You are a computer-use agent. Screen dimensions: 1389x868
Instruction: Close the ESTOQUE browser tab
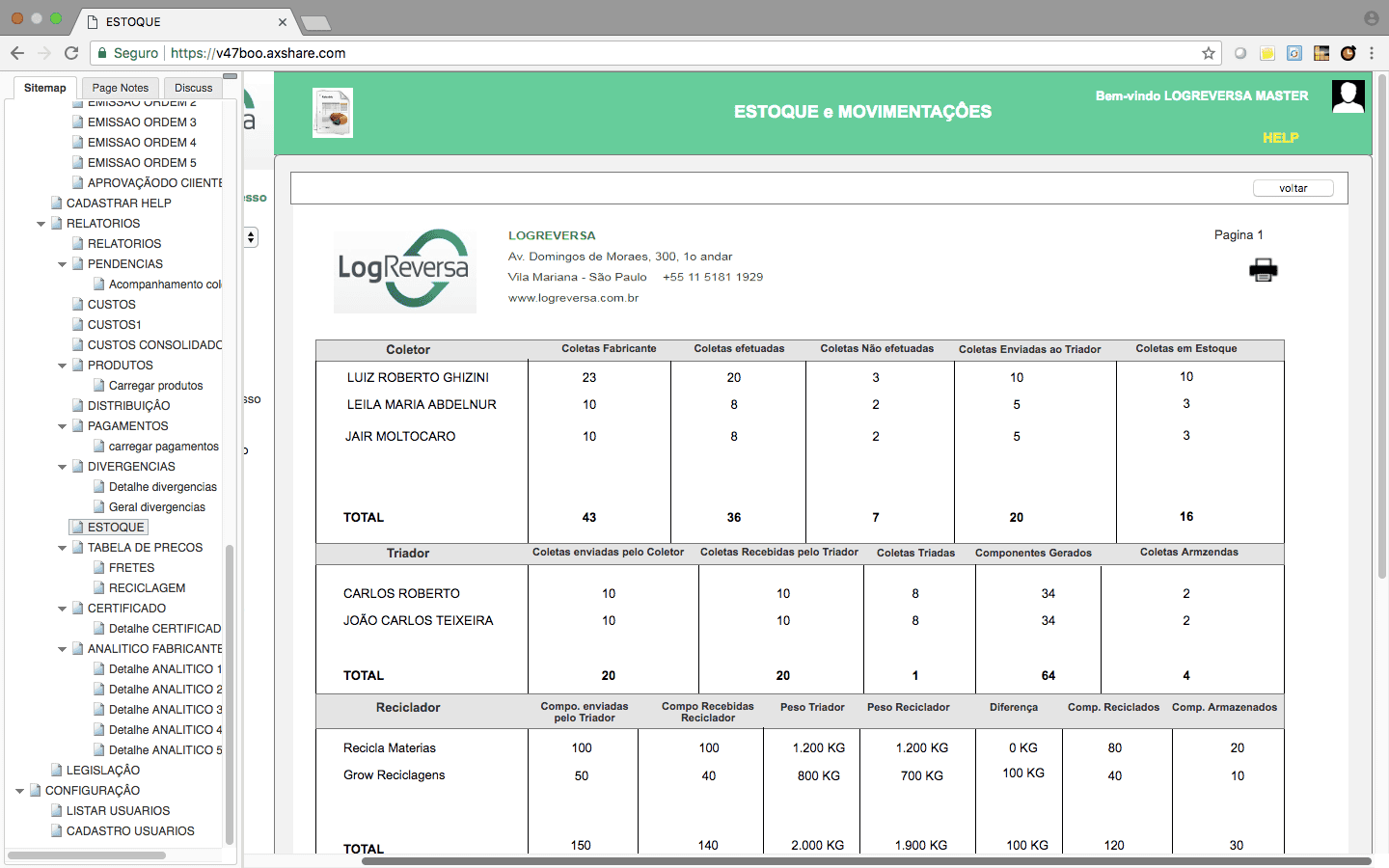pyautogui.click(x=283, y=21)
